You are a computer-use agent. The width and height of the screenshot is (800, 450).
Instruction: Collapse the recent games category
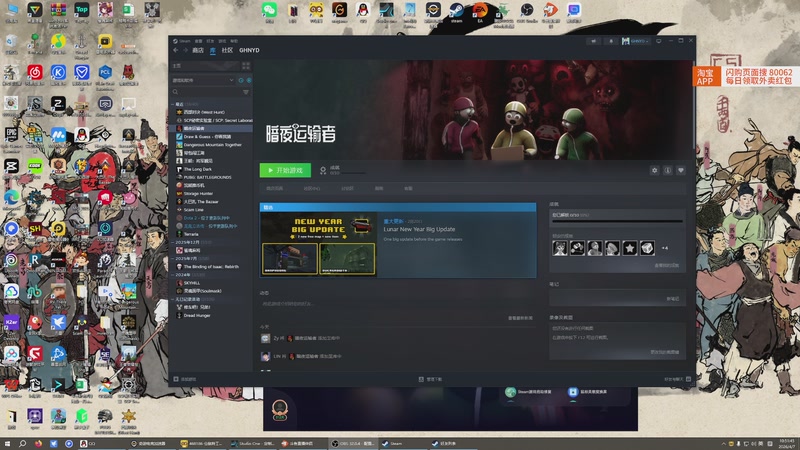click(173, 104)
